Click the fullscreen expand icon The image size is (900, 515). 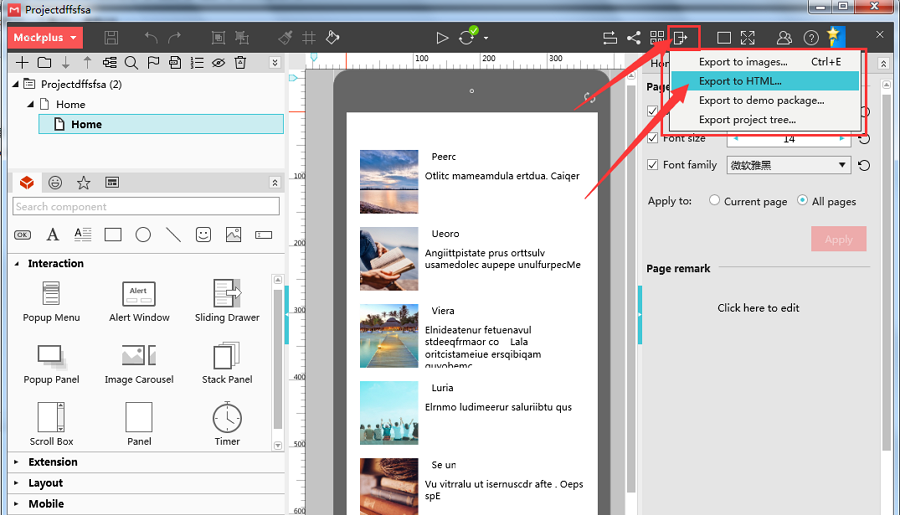coord(747,38)
